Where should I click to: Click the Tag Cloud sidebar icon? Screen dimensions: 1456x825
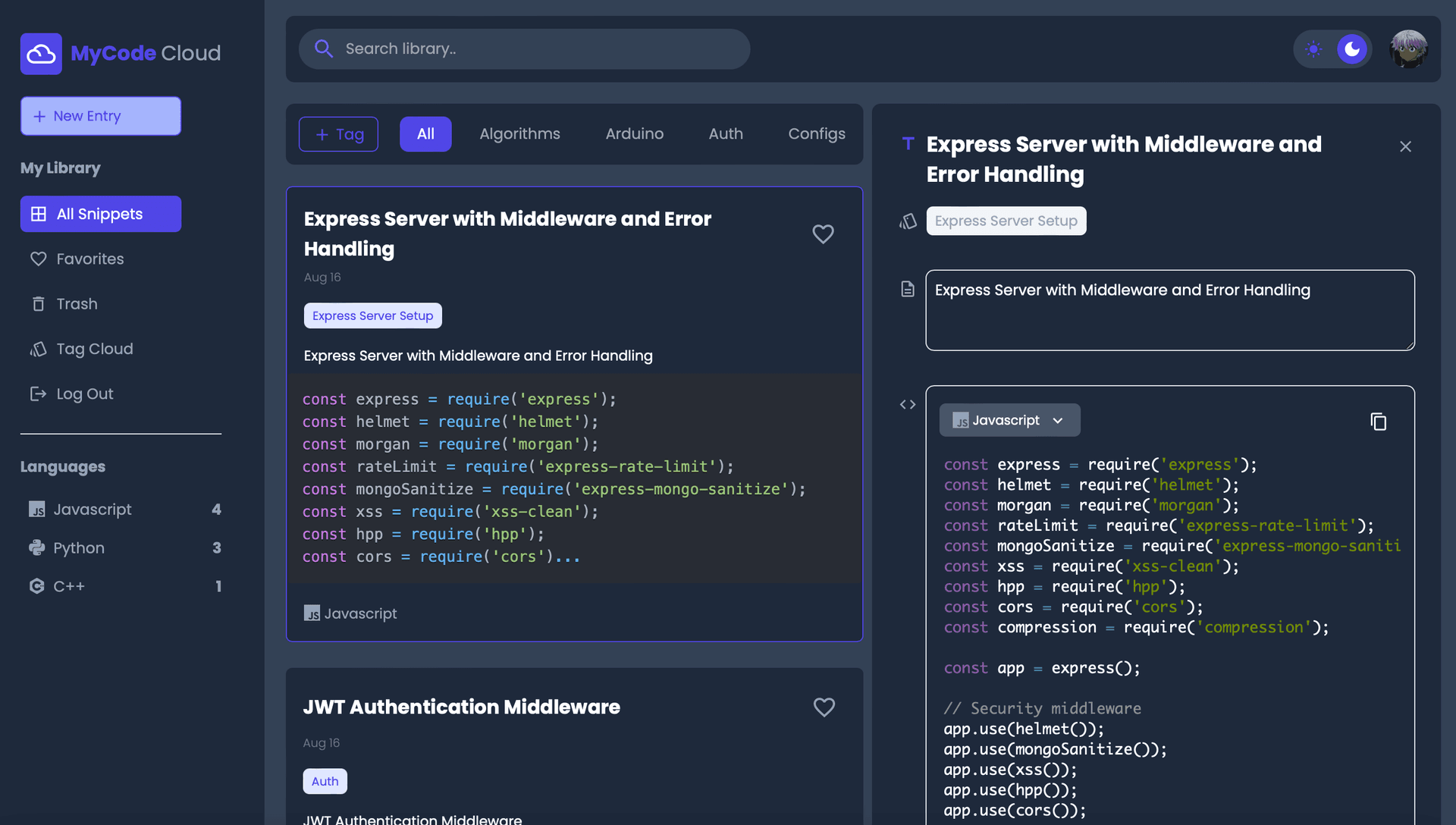[x=37, y=348]
